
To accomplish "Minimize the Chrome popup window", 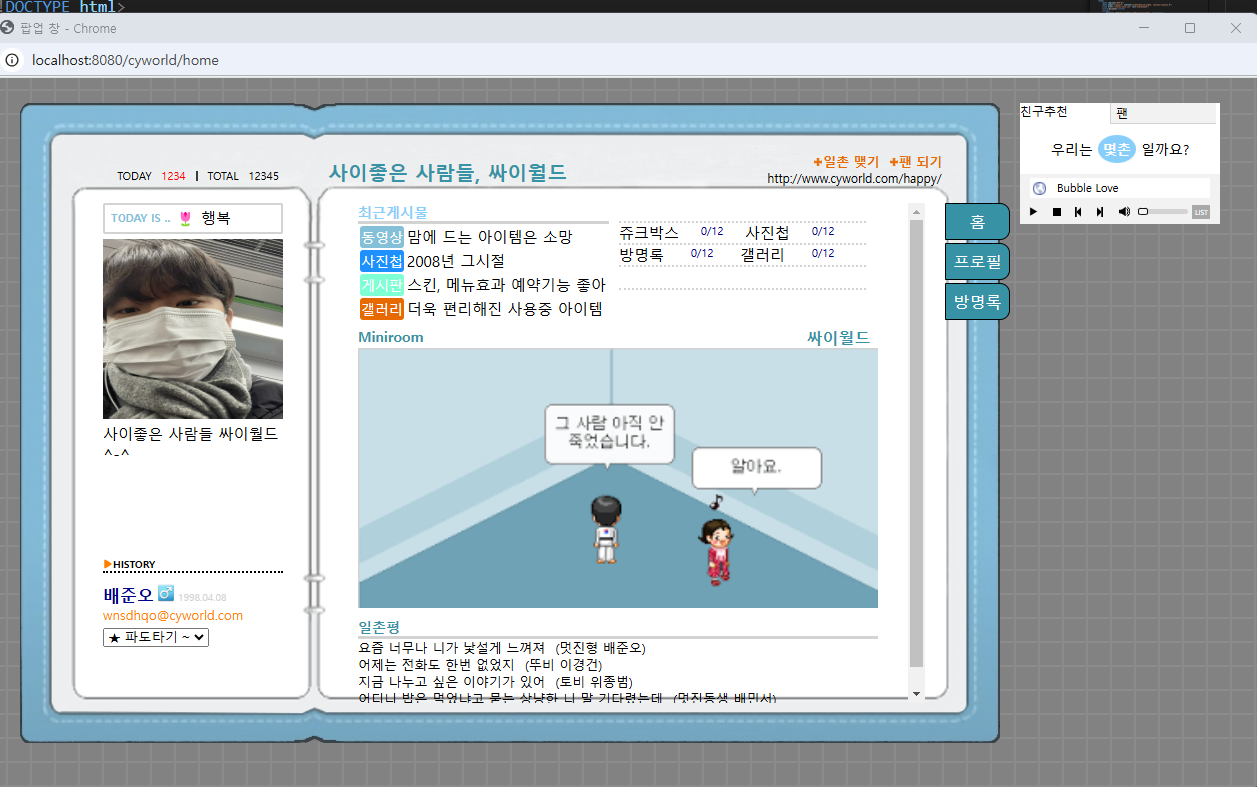I will pos(1144,28).
